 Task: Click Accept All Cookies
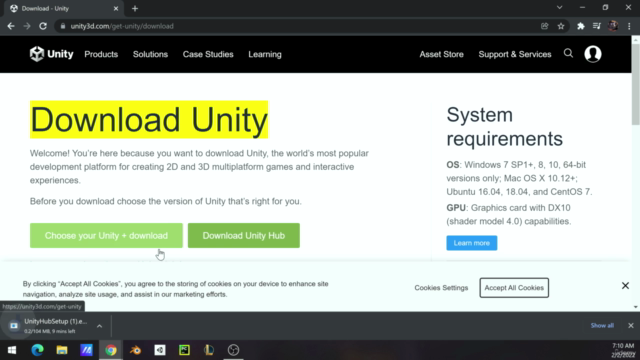pyautogui.click(x=514, y=288)
